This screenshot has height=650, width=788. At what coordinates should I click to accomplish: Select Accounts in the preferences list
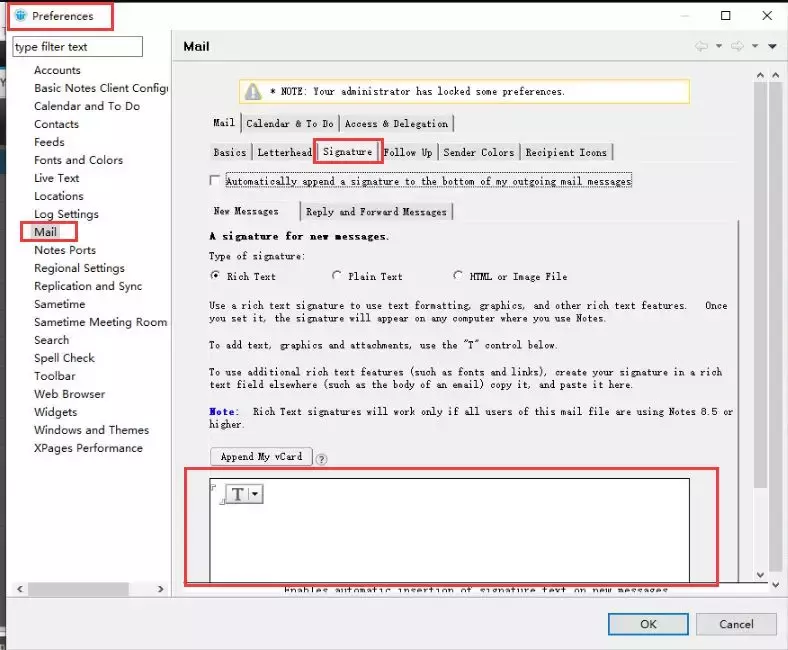click(57, 70)
